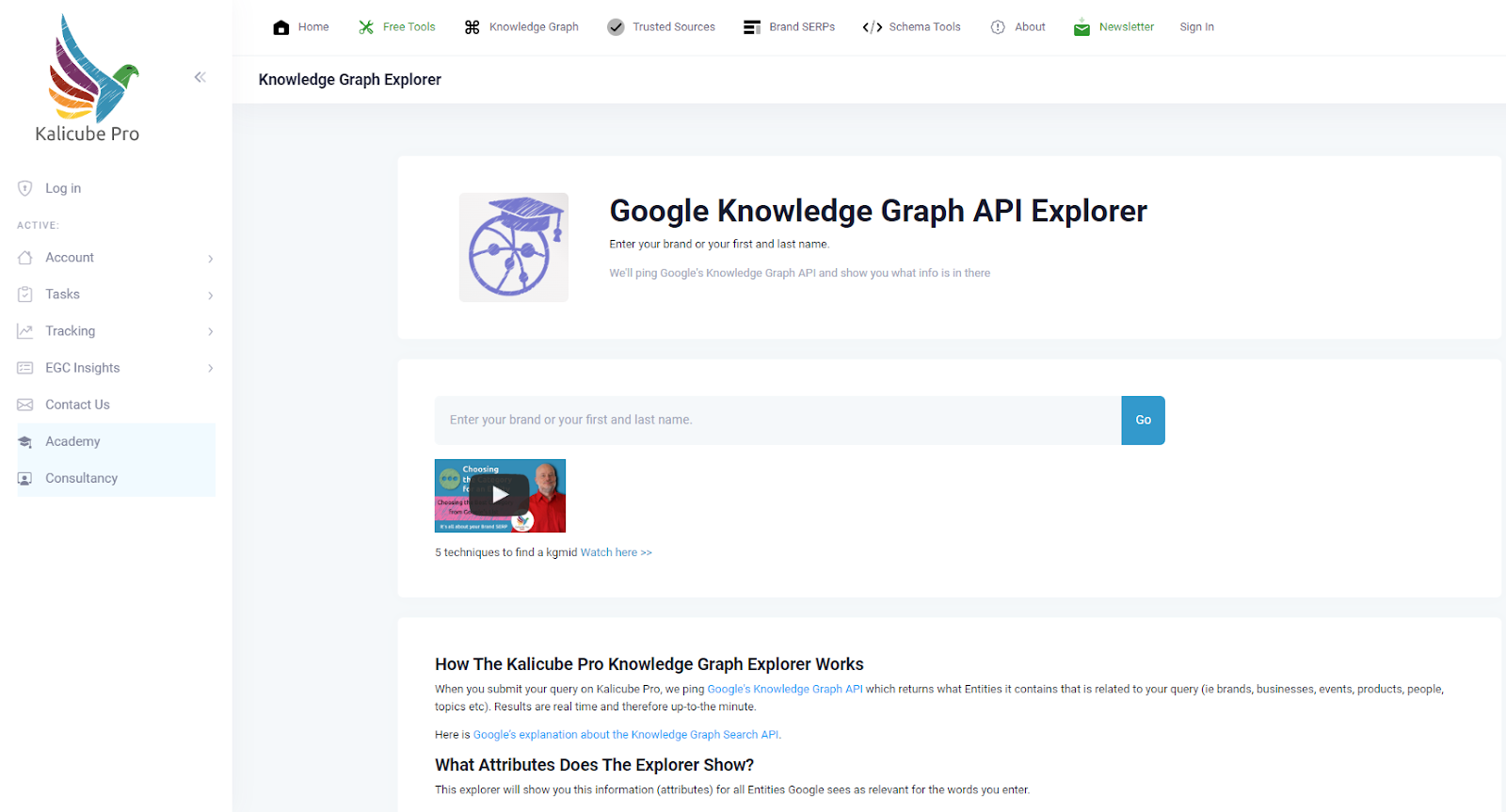Screen dimensions: 1506x812
Task: Click the Log in shield icon
Action: [x=25, y=188]
